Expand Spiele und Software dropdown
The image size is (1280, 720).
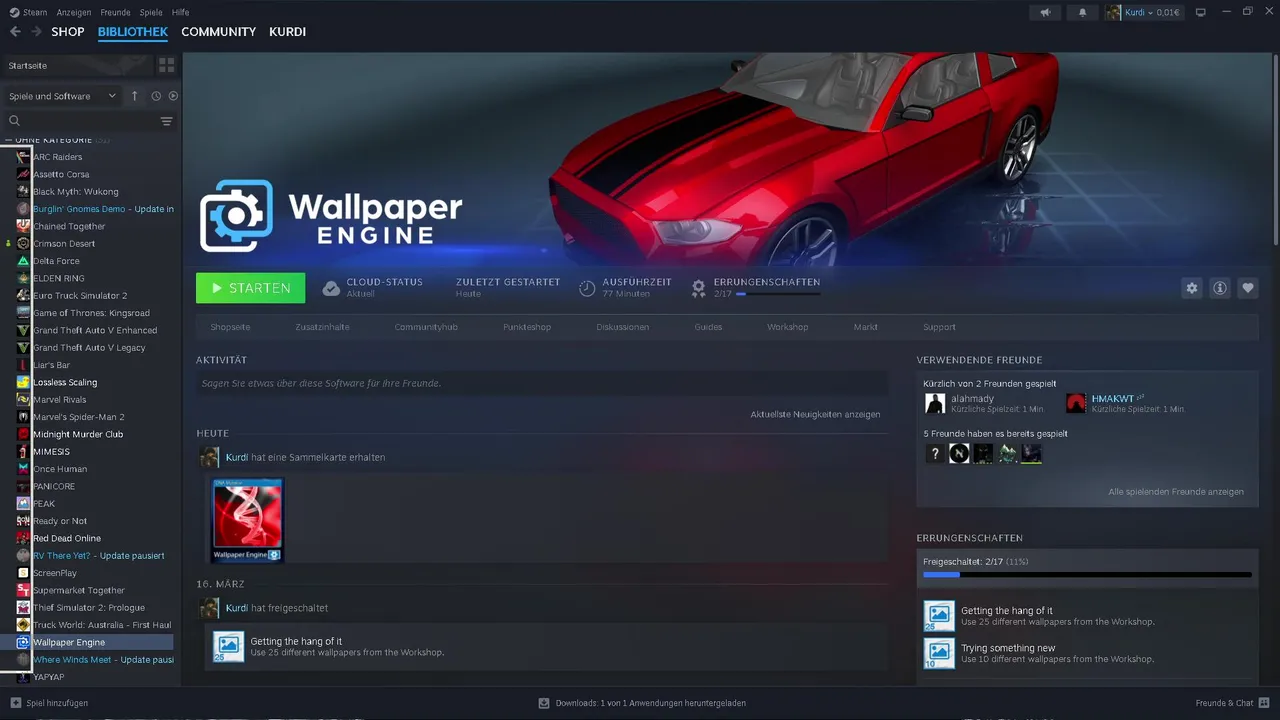[x=63, y=96]
